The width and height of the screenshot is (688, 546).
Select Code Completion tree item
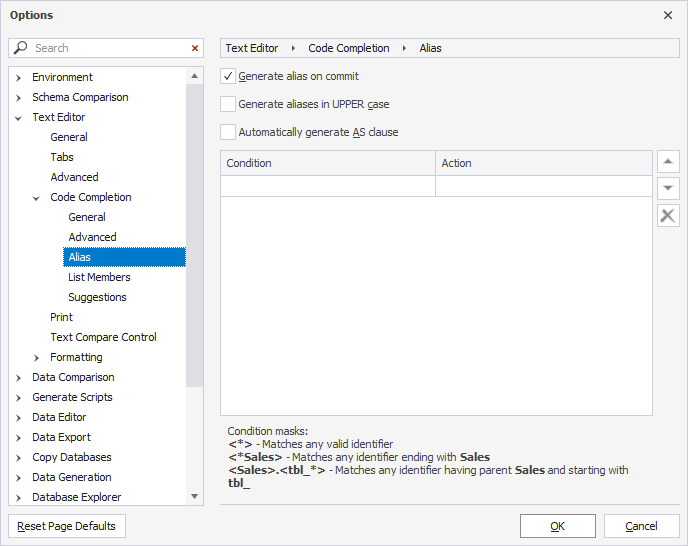coord(91,197)
